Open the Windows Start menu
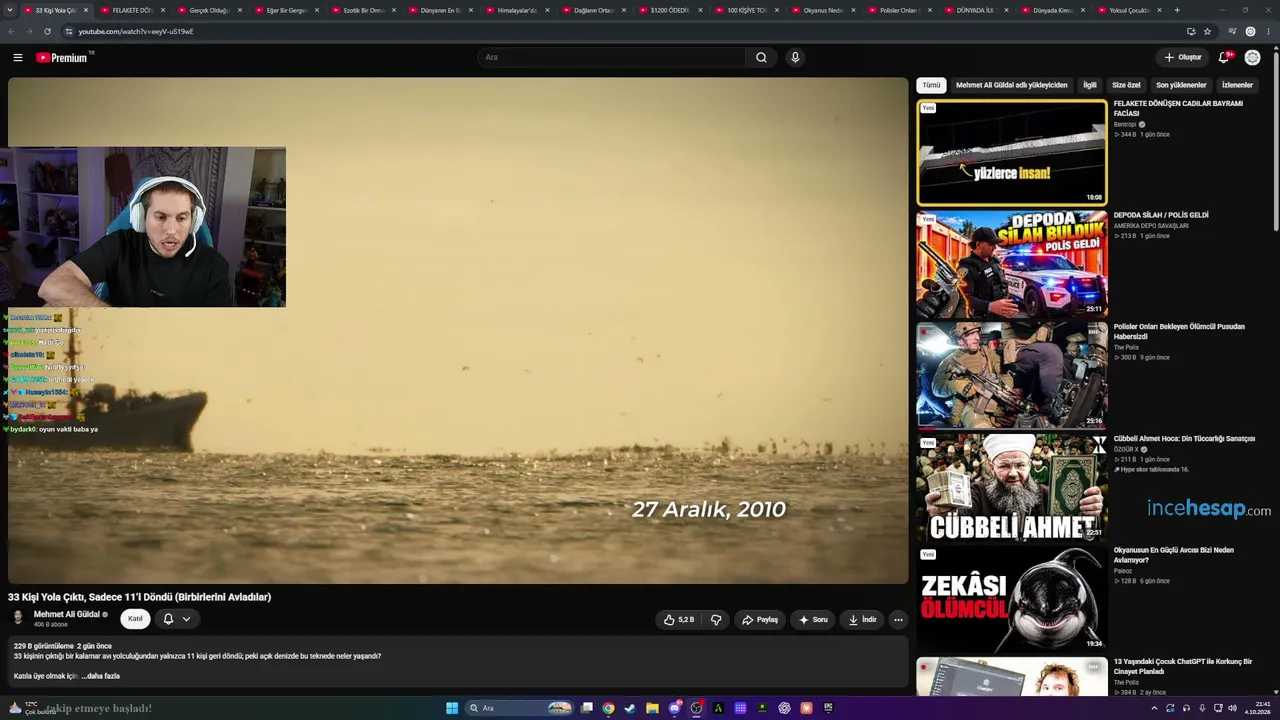 [x=452, y=708]
